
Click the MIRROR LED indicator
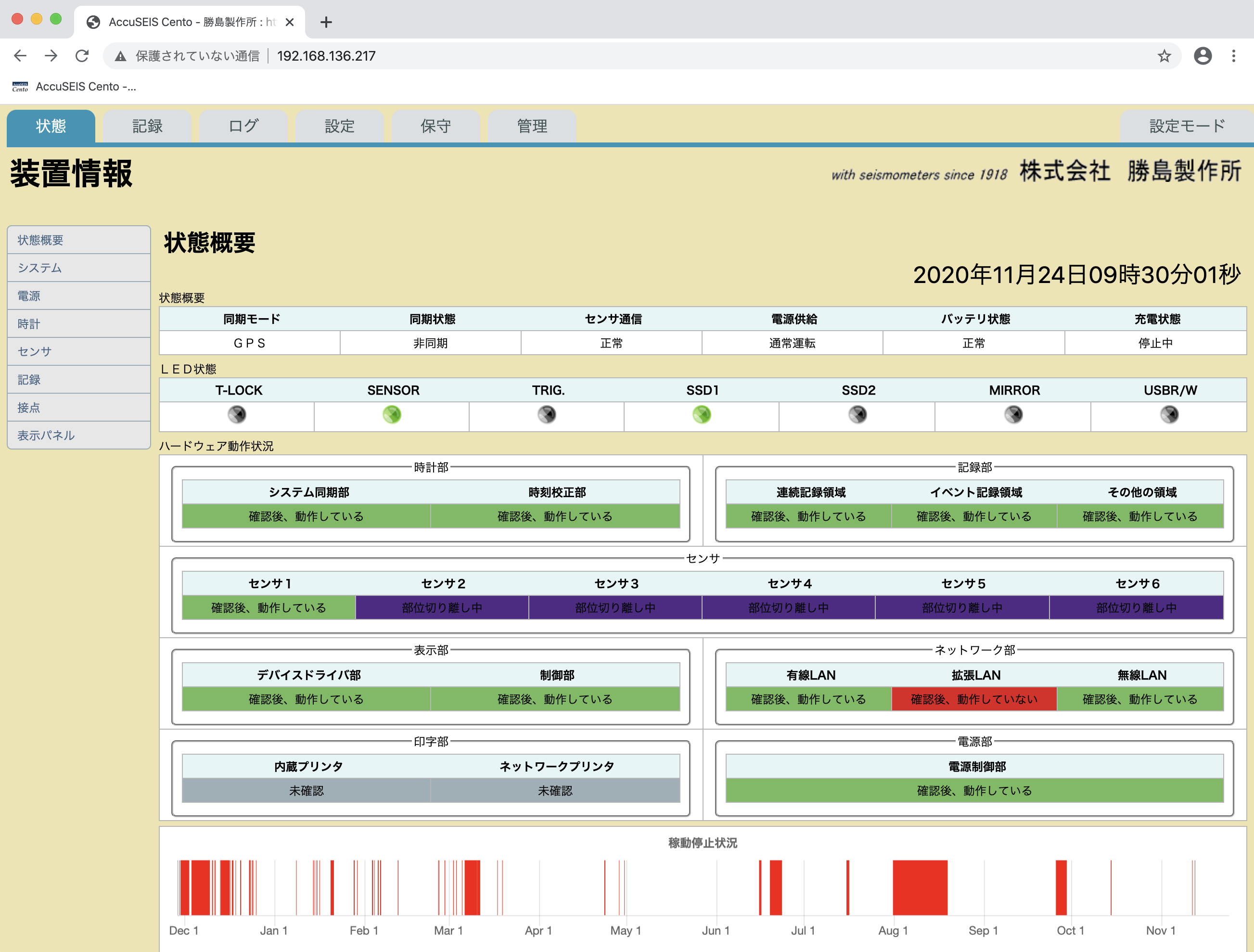point(1013,414)
